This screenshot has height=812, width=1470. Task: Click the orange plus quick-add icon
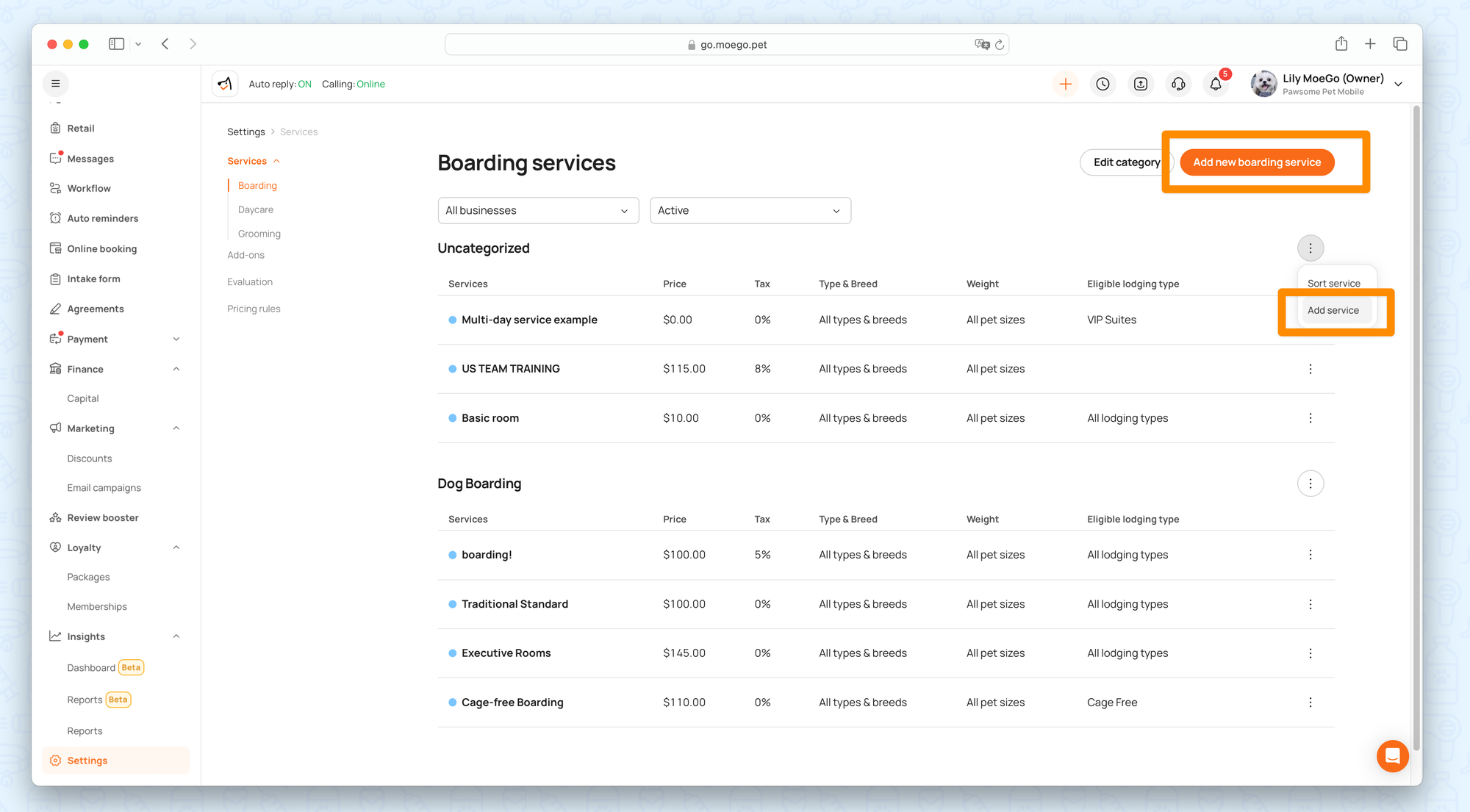pyautogui.click(x=1065, y=85)
